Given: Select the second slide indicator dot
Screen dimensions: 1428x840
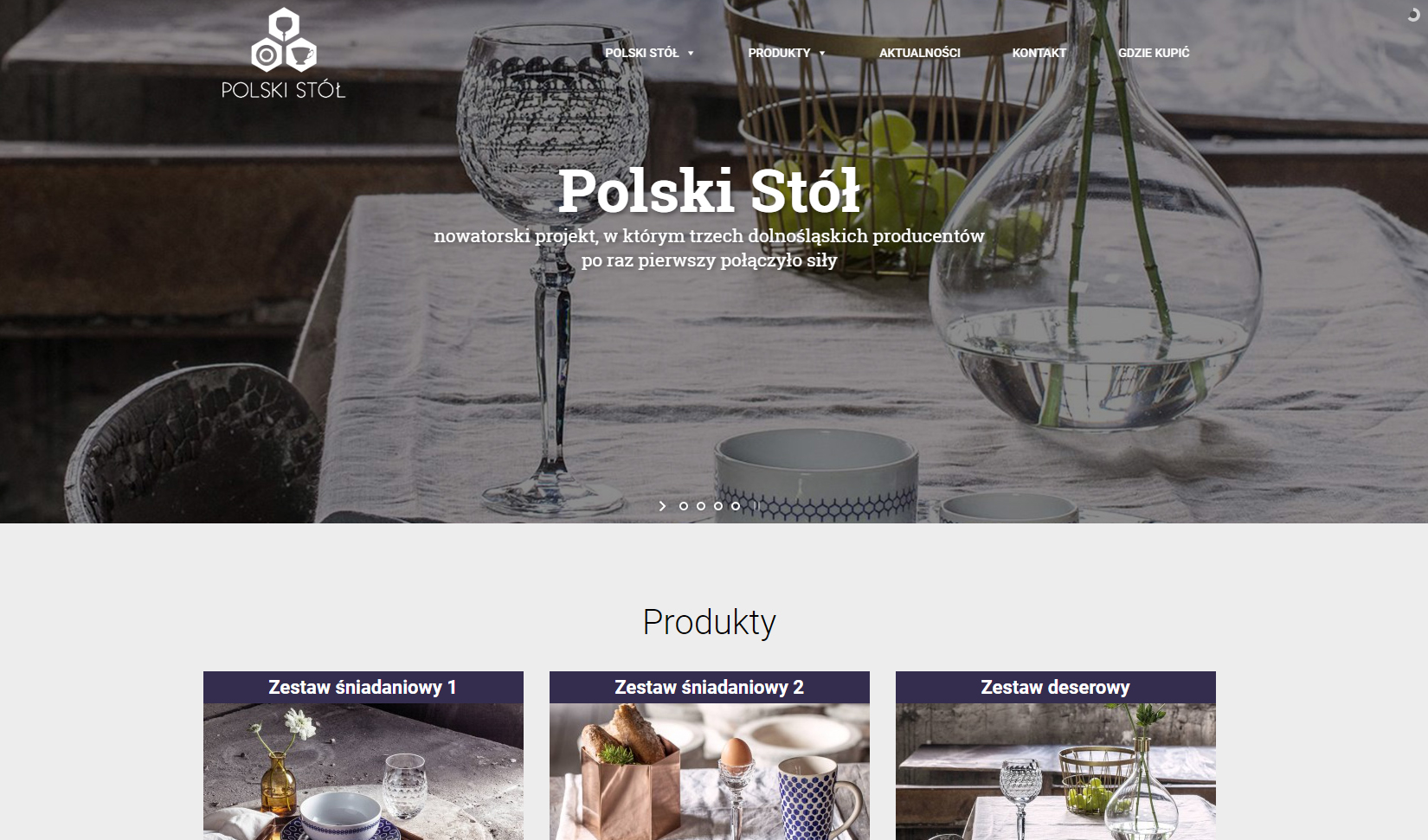Looking at the screenshot, I should (701, 506).
